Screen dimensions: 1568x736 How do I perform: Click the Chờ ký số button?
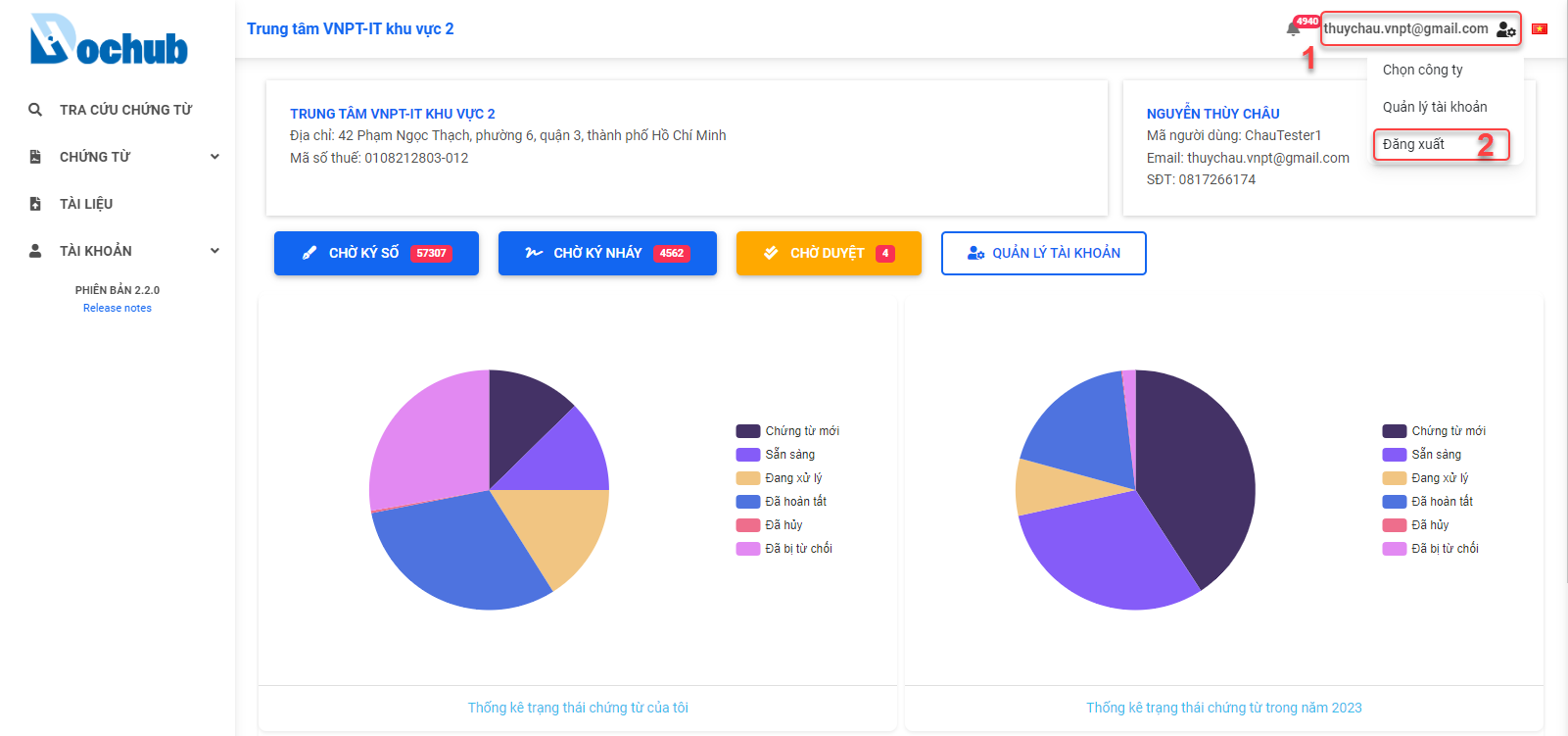(x=376, y=253)
